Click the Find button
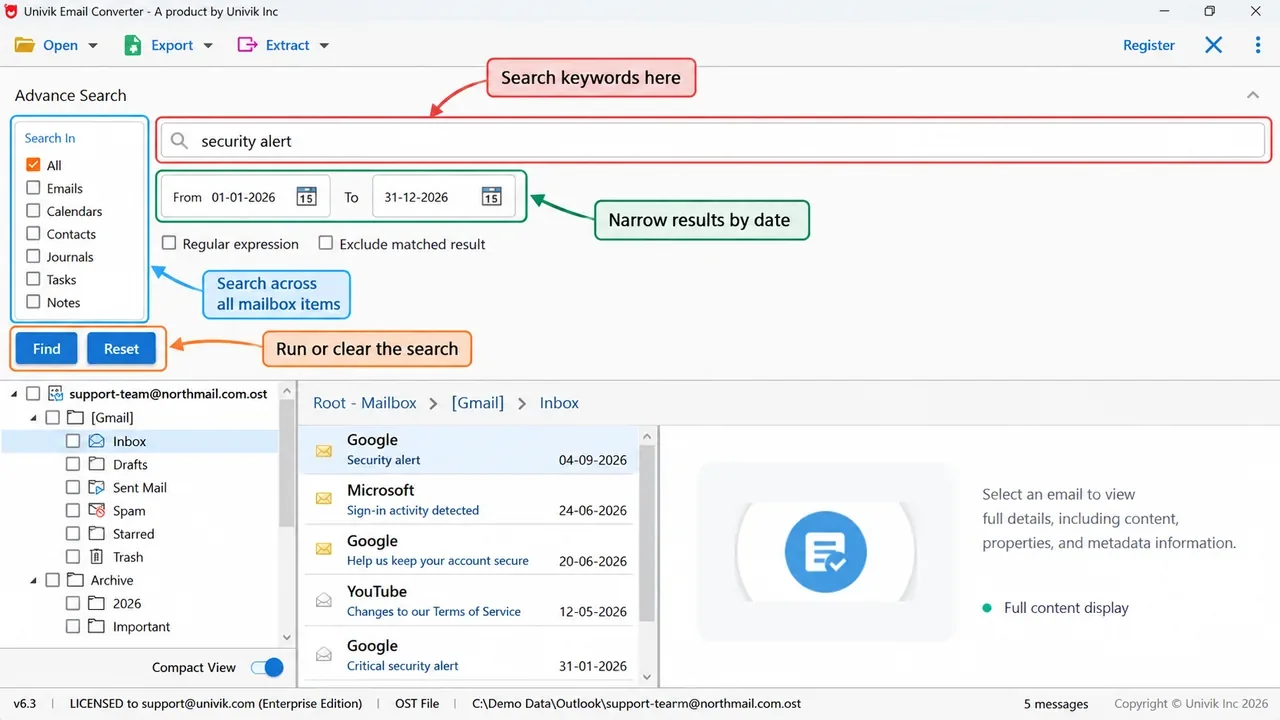This screenshot has height=720, width=1280. click(x=47, y=348)
